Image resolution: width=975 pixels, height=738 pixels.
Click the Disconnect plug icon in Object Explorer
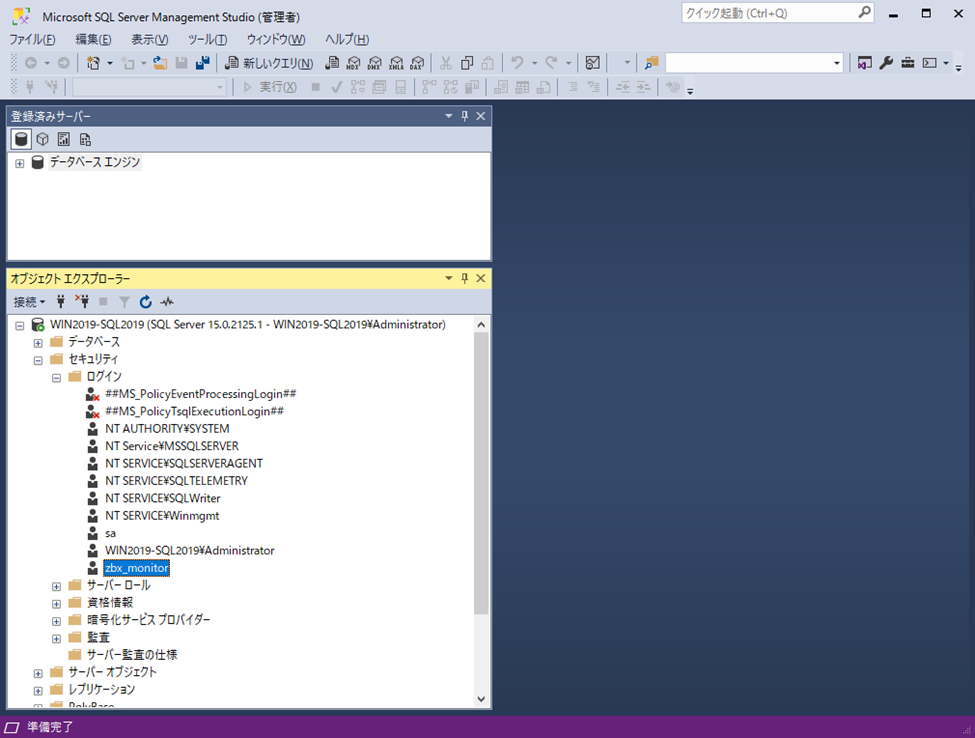click(x=82, y=301)
